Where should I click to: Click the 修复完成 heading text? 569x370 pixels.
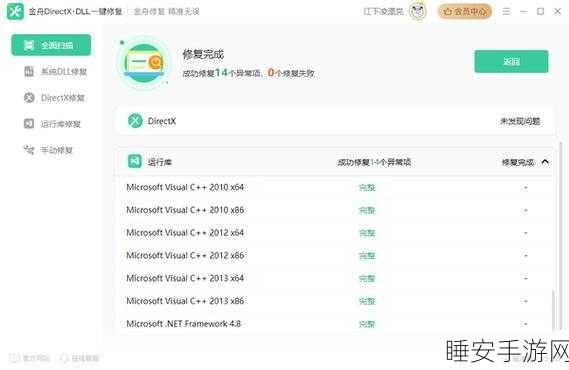pos(203,55)
